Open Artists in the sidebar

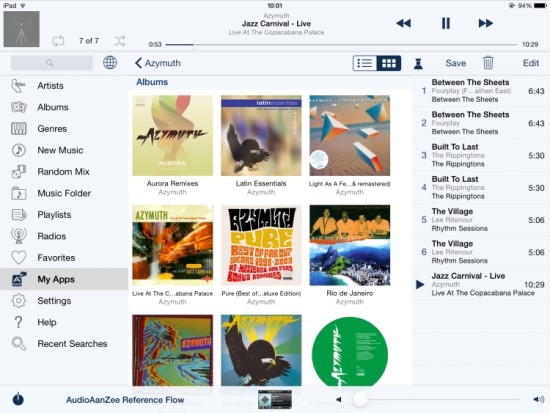point(64,86)
